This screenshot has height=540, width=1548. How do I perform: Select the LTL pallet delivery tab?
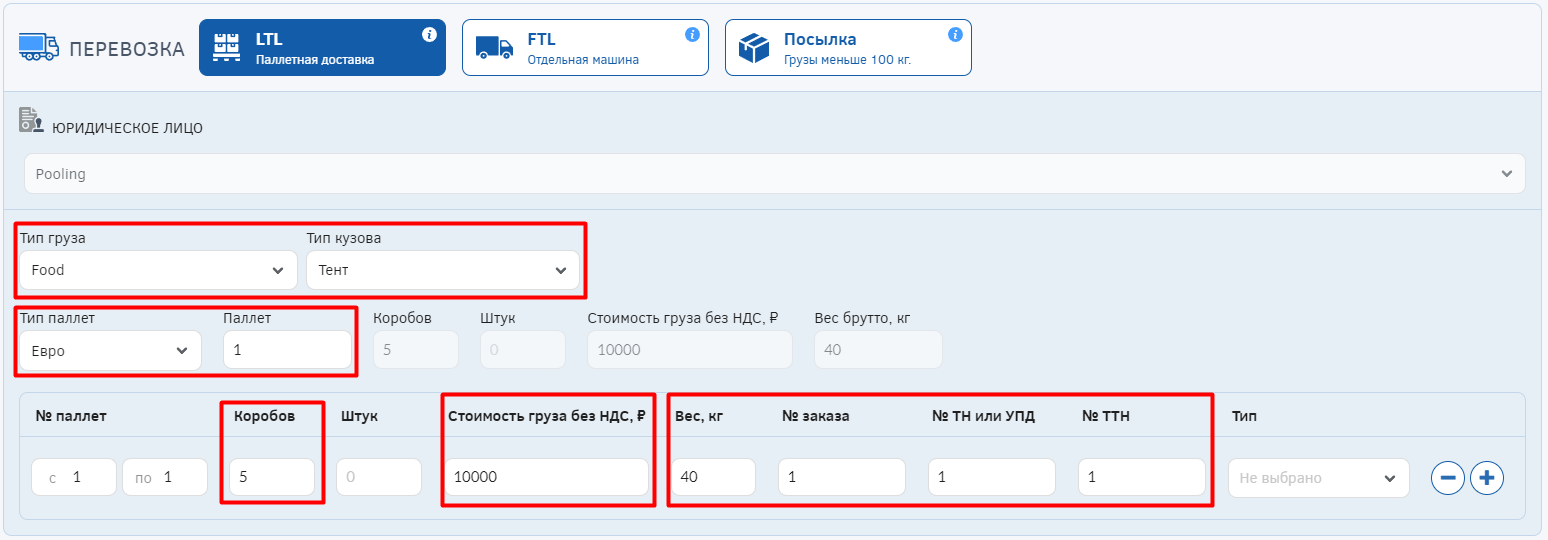321,48
